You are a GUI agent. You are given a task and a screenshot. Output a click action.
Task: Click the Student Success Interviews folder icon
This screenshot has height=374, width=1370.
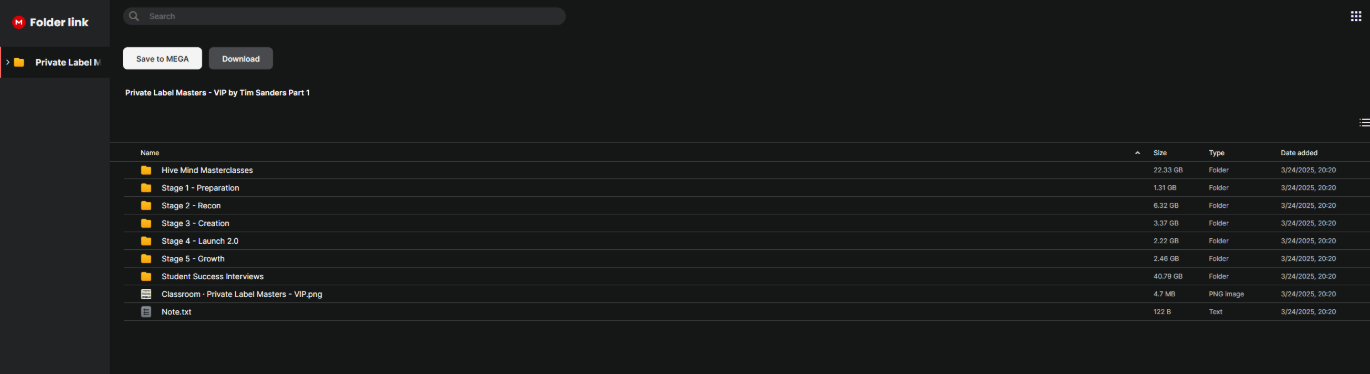coord(146,276)
